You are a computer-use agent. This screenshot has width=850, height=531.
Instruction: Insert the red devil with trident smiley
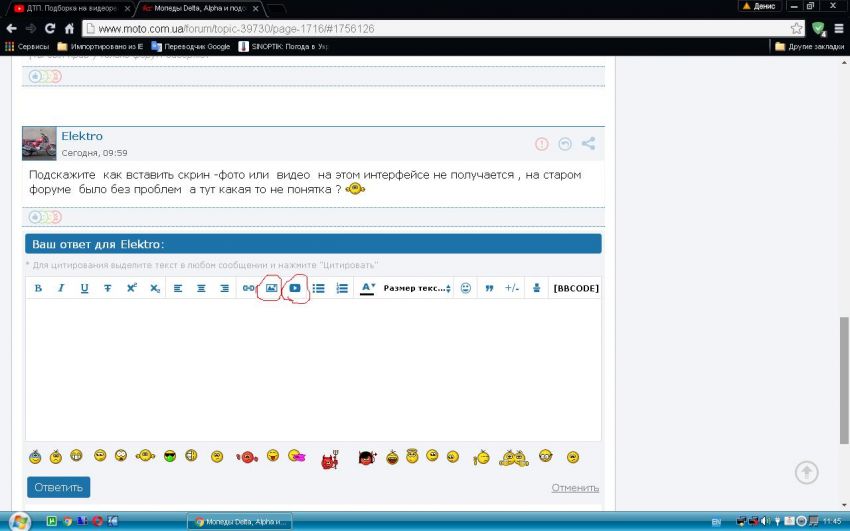click(x=330, y=459)
